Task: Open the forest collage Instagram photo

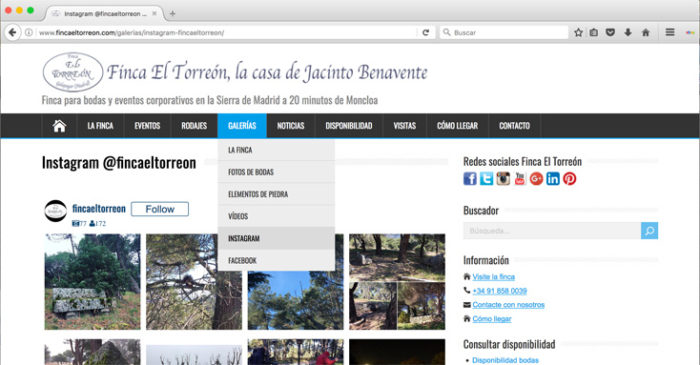Action: (397, 282)
